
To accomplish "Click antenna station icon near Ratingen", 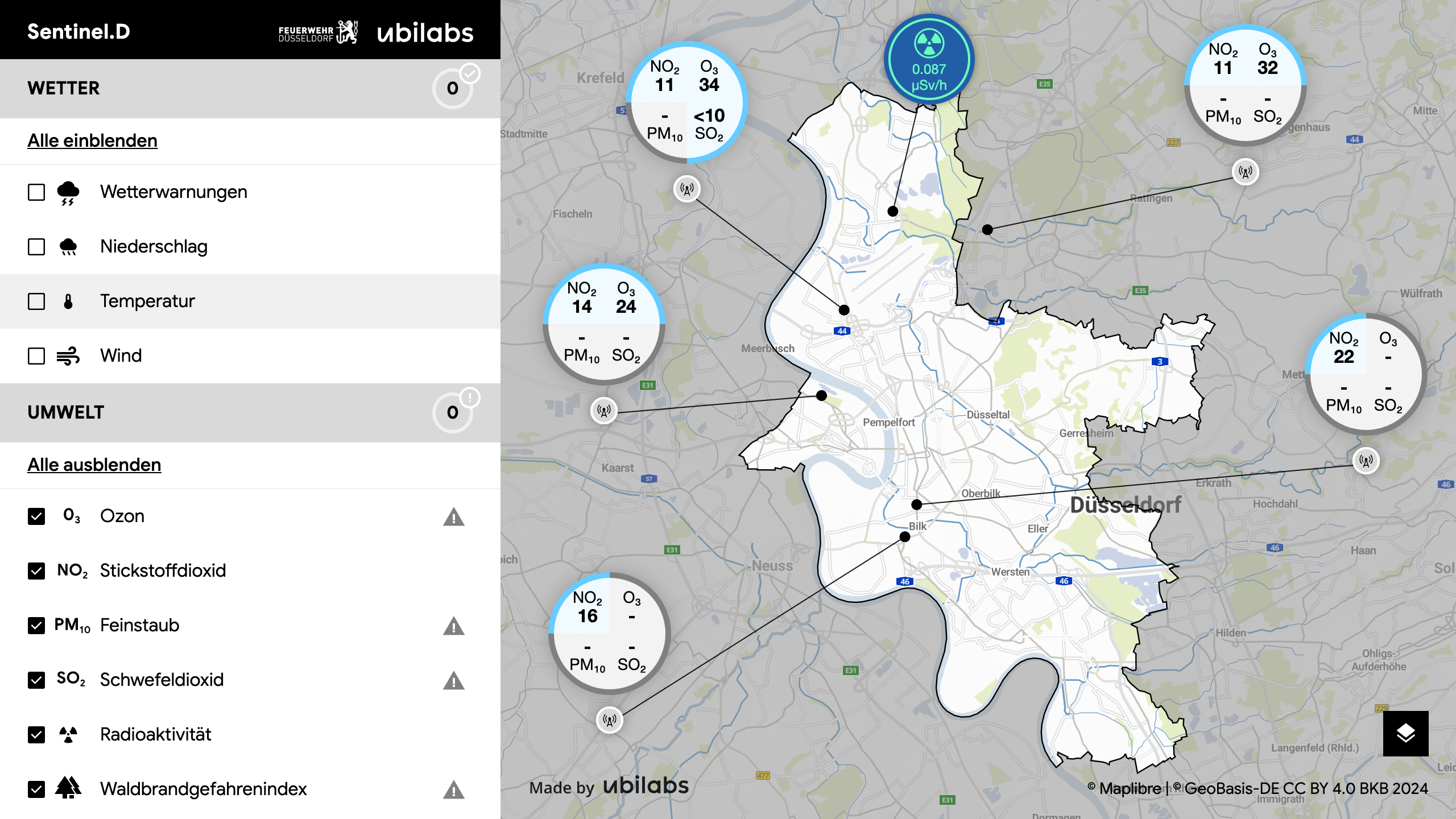I will [1245, 171].
